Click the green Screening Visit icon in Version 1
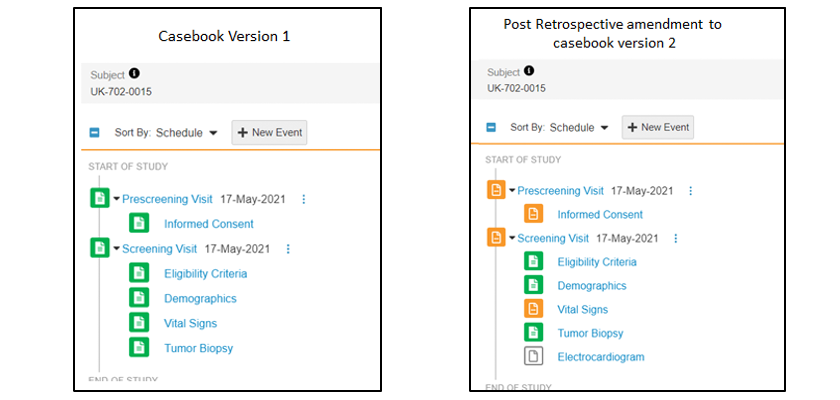Image resolution: width=840 pixels, height=400 pixels. pos(100,248)
